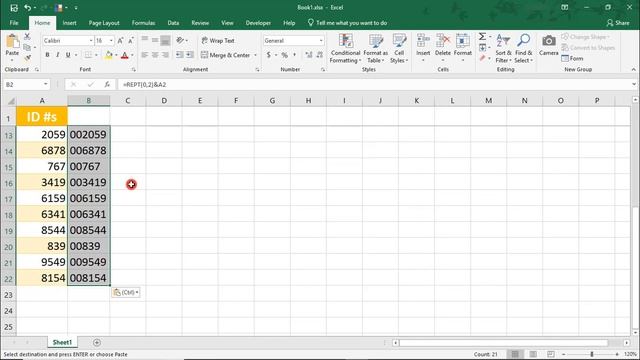
Task: Click the Undo arrow icon
Action: [x=27, y=8]
